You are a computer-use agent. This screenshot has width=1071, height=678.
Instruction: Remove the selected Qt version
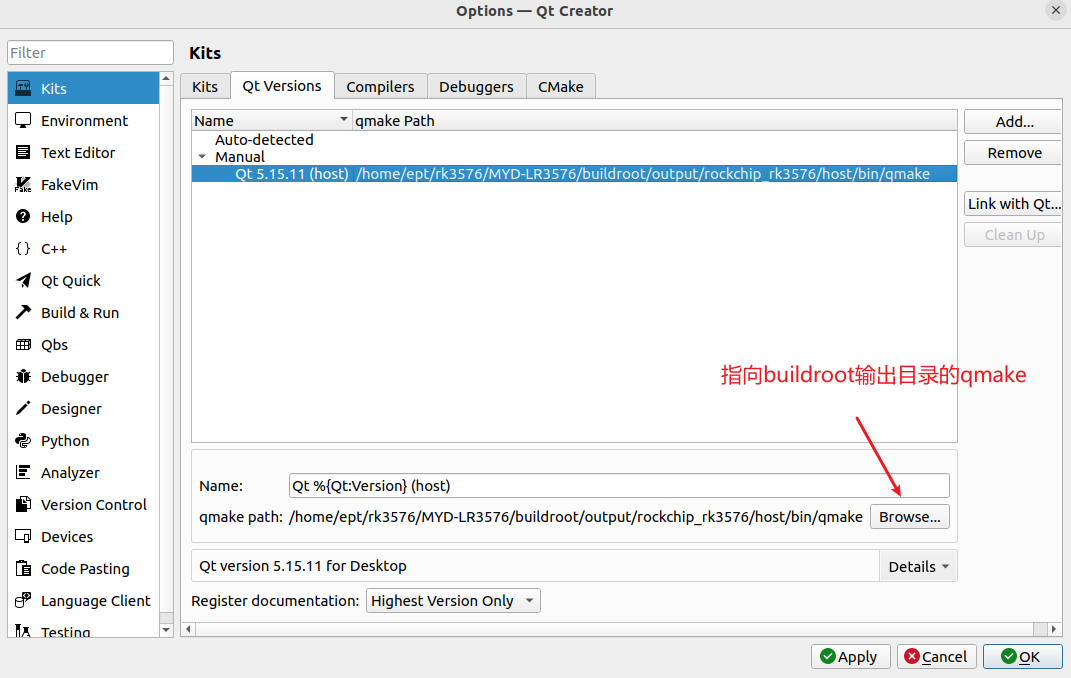click(x=1014, y=153)
